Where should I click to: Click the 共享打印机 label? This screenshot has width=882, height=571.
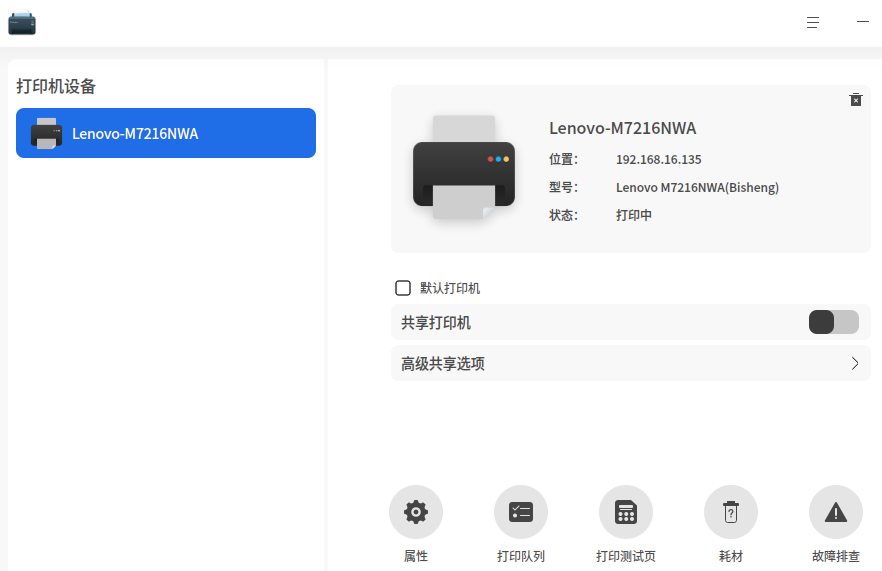point(436,323)
